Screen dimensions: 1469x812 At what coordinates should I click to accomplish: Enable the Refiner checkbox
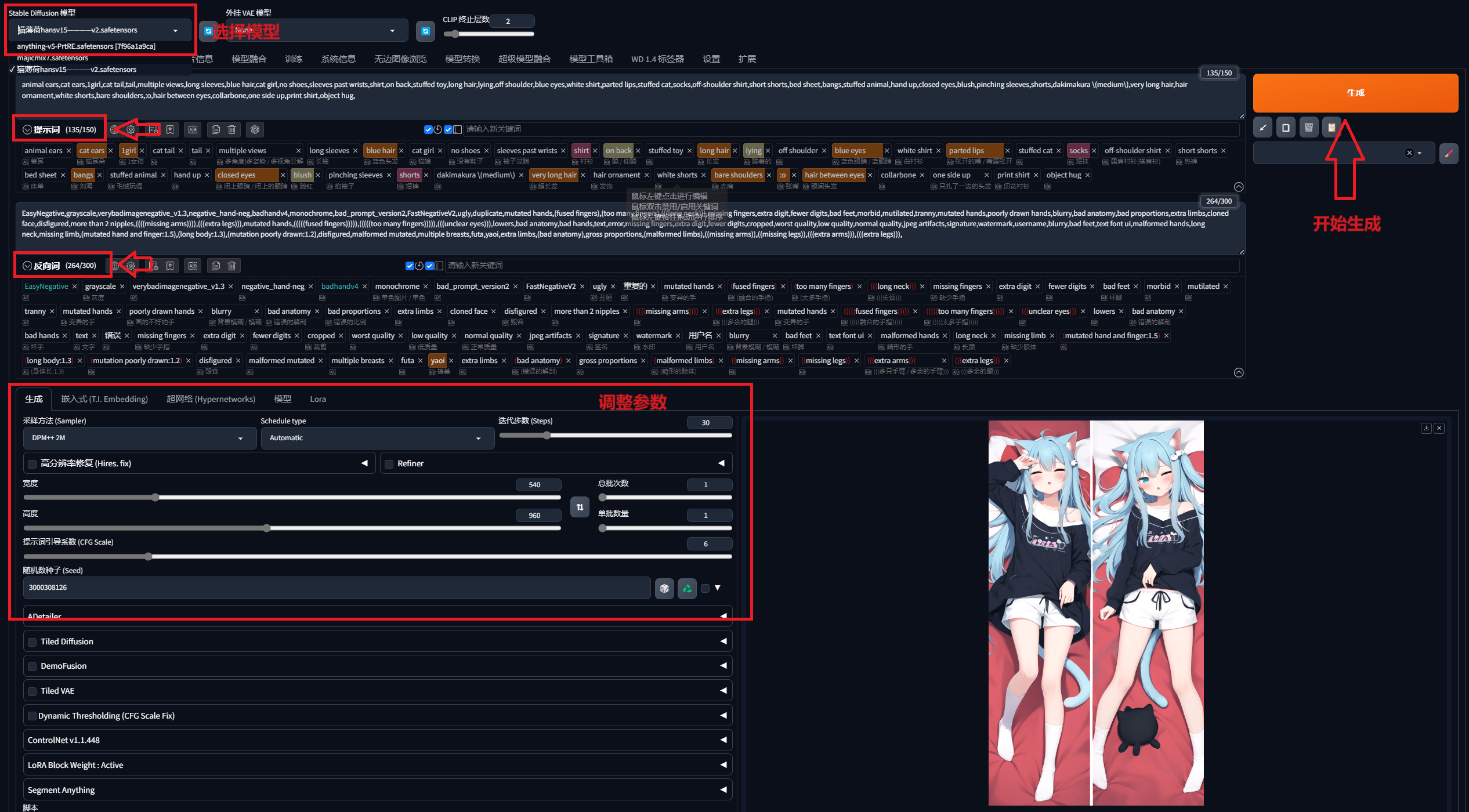point(389,464)
